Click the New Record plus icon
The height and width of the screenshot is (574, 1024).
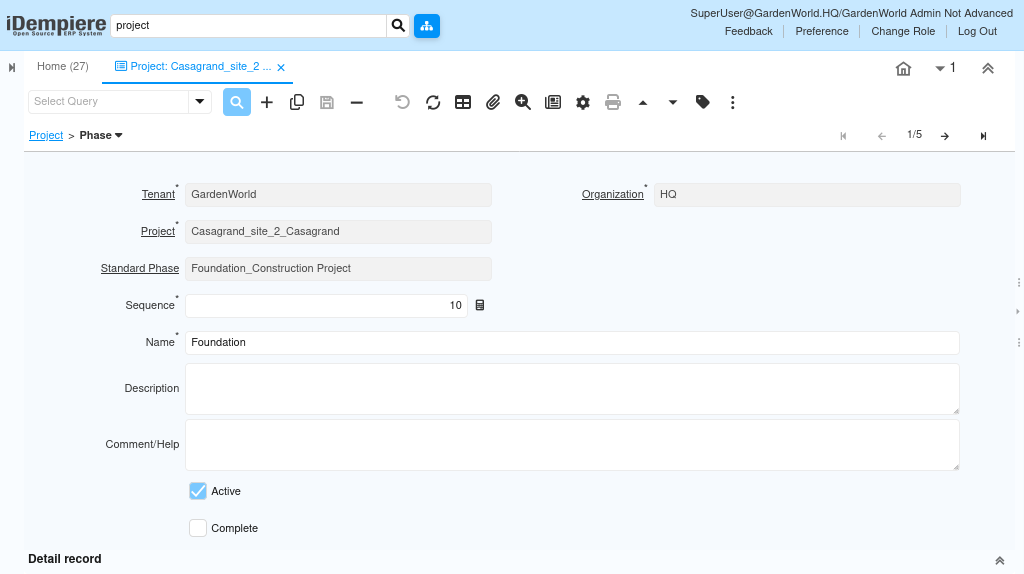click(x=267, y=102)
